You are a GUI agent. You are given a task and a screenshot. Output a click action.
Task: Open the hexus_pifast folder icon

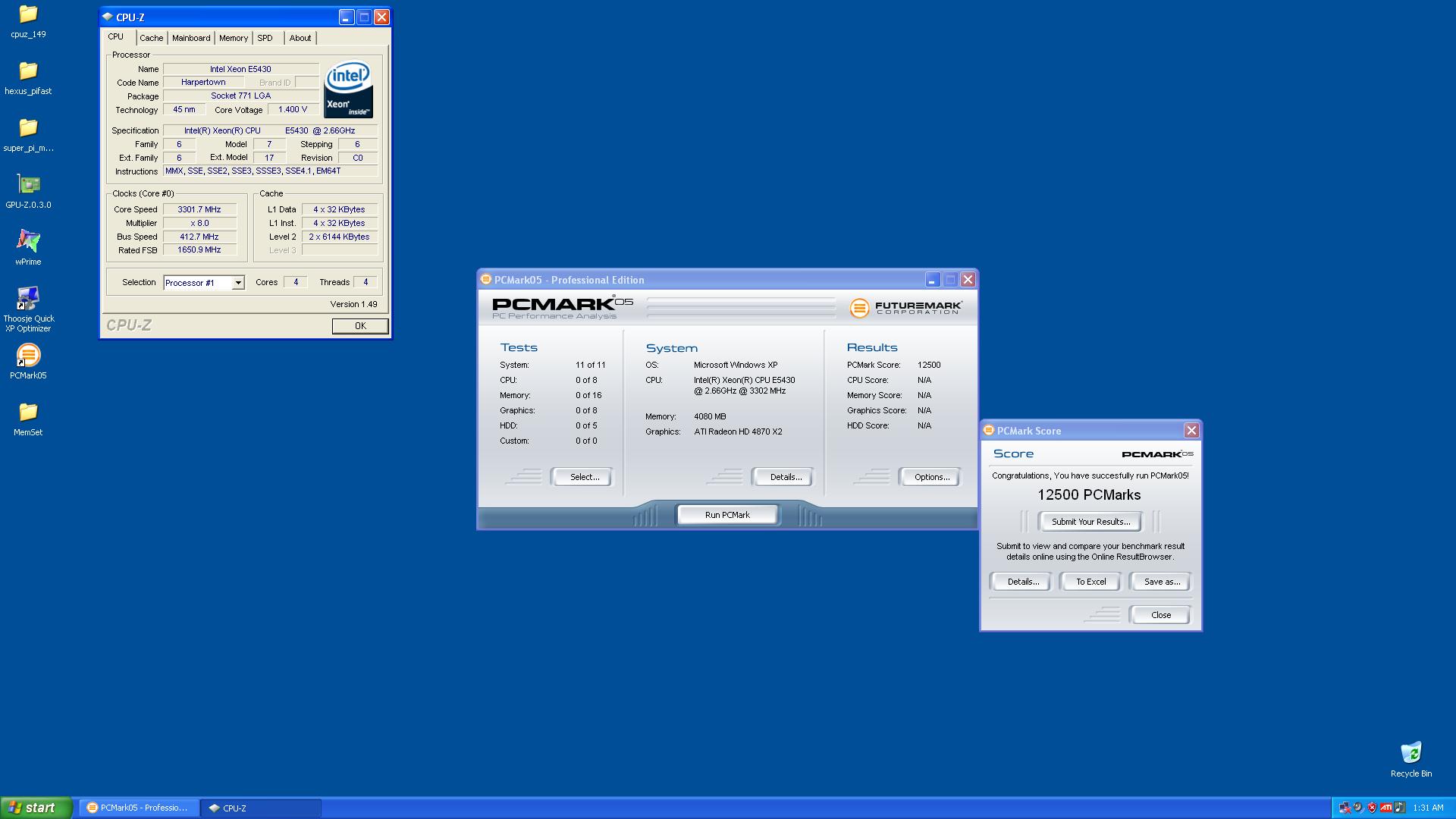point(28,78)
